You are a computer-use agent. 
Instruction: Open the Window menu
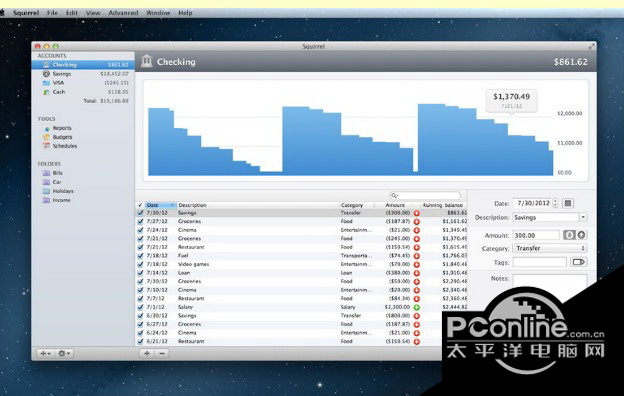(x=158, y=13)
